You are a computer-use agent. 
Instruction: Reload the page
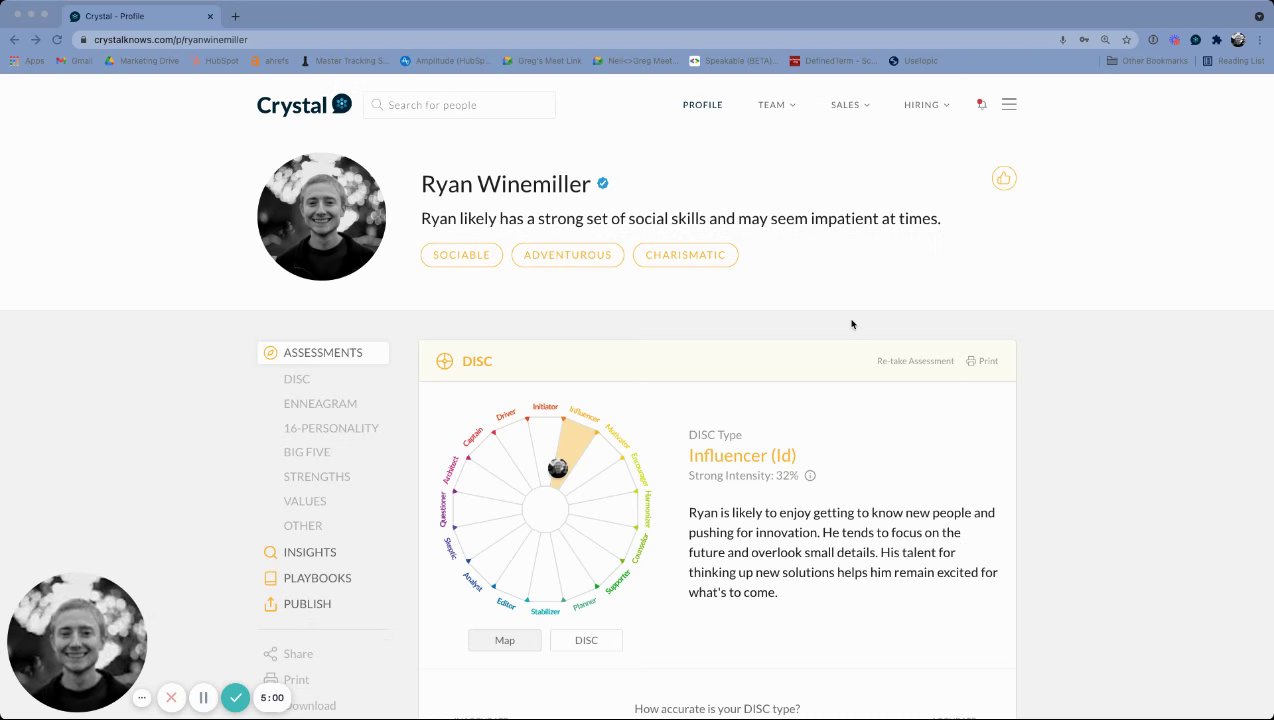[x=57, y=40]
